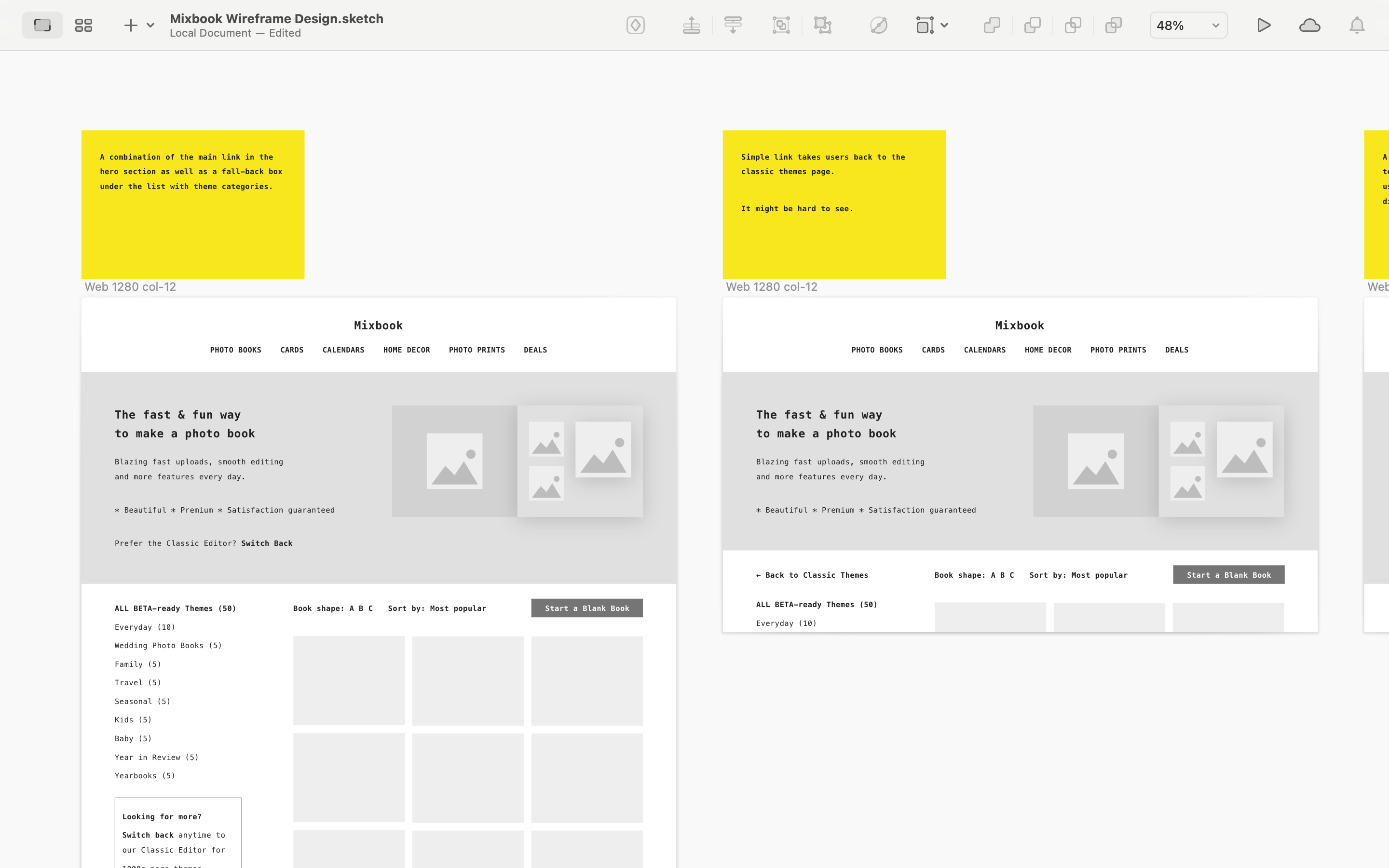Screen dimensions: 1389x868
Task: Click 'Sort by: Most popular' in right artboard
Action: (1078, 575)
